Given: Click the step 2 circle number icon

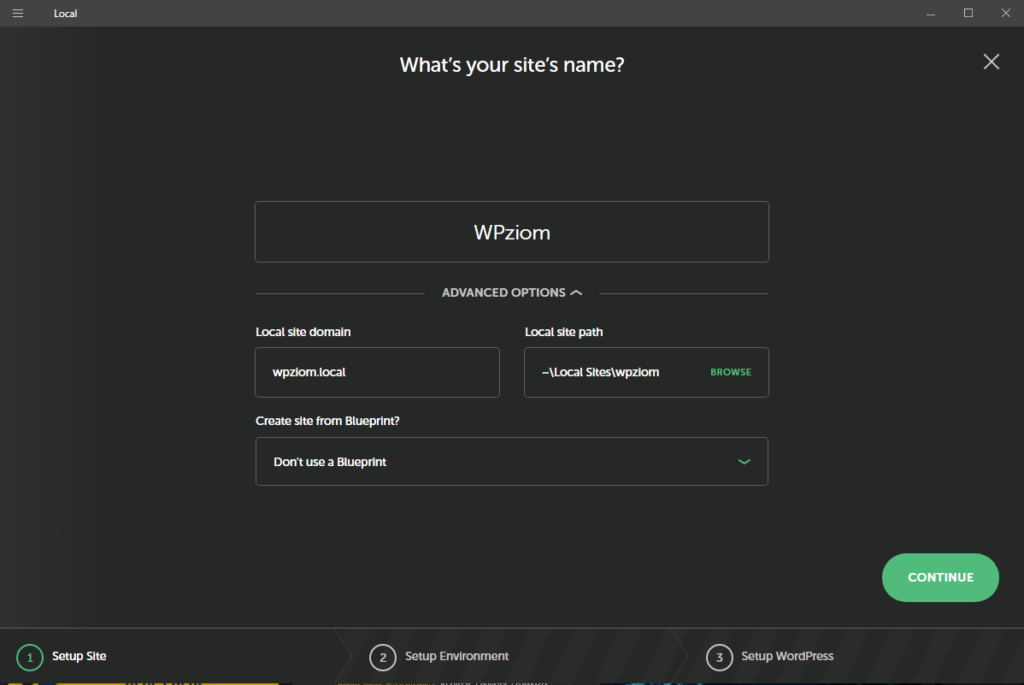Looking at the screenshot, I should point(381,657).
